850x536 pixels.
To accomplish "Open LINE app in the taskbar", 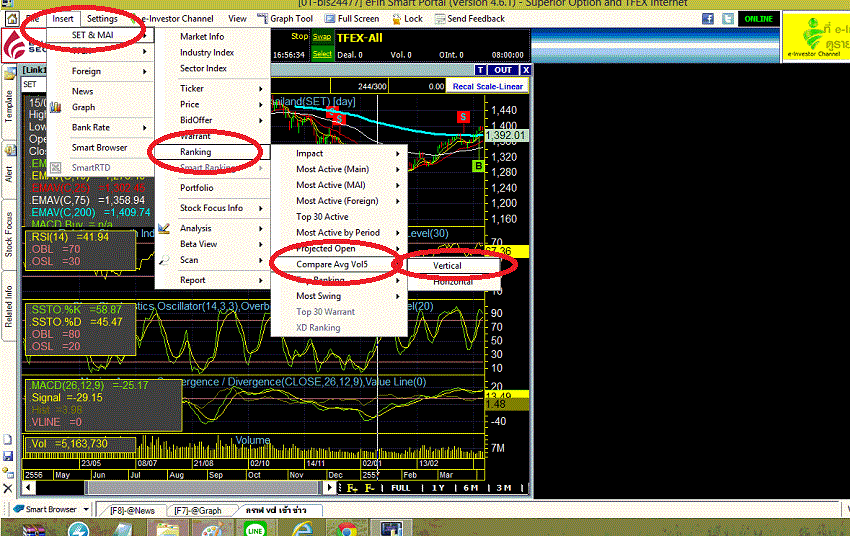I will click(255, 529).
